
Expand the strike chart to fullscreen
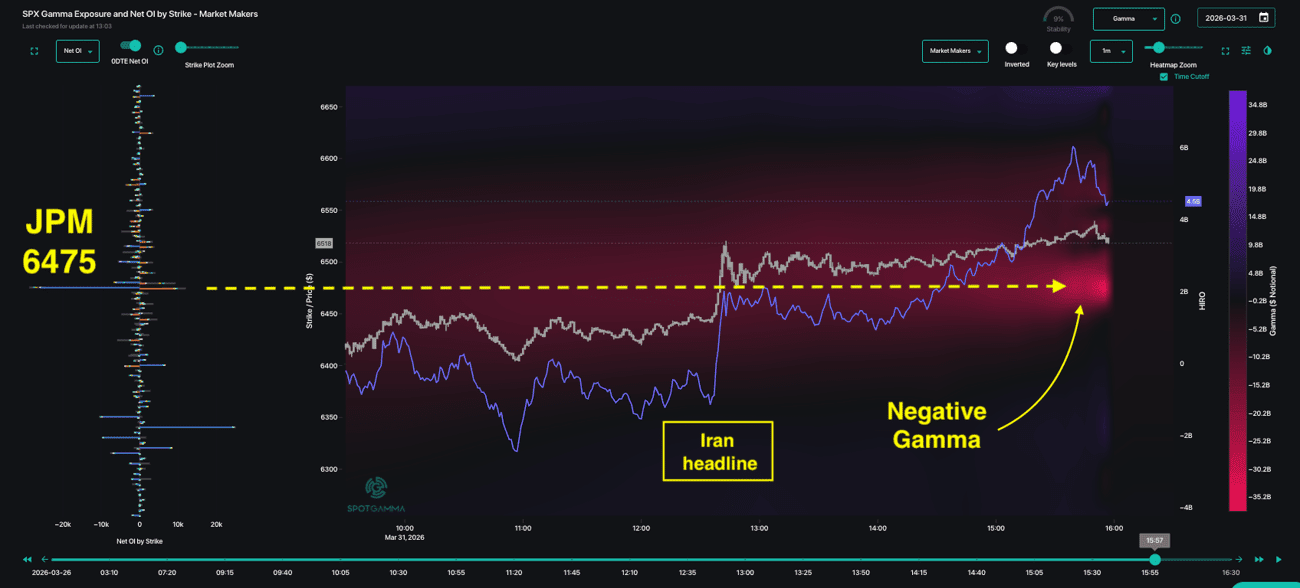coord(34,51)
